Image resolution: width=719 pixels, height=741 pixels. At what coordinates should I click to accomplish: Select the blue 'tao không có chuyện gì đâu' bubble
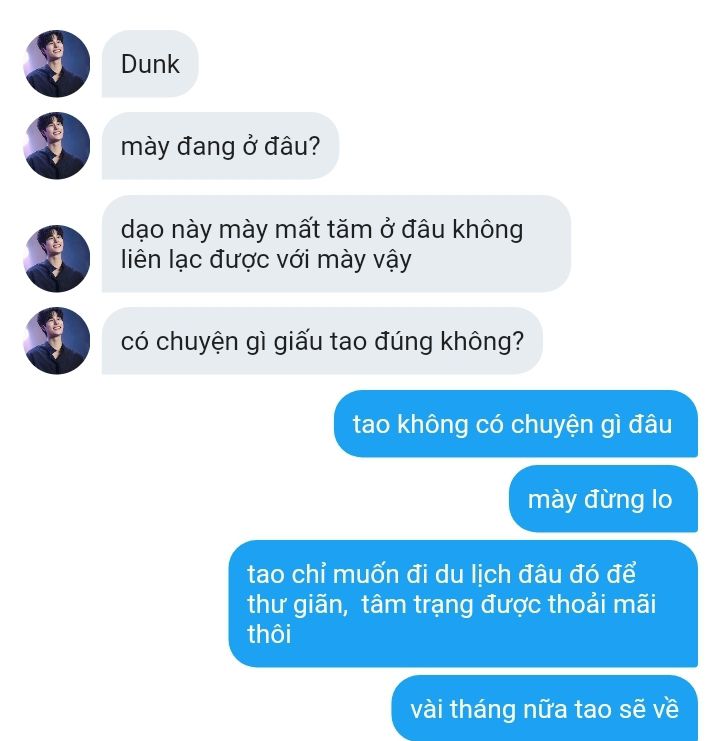516,424
